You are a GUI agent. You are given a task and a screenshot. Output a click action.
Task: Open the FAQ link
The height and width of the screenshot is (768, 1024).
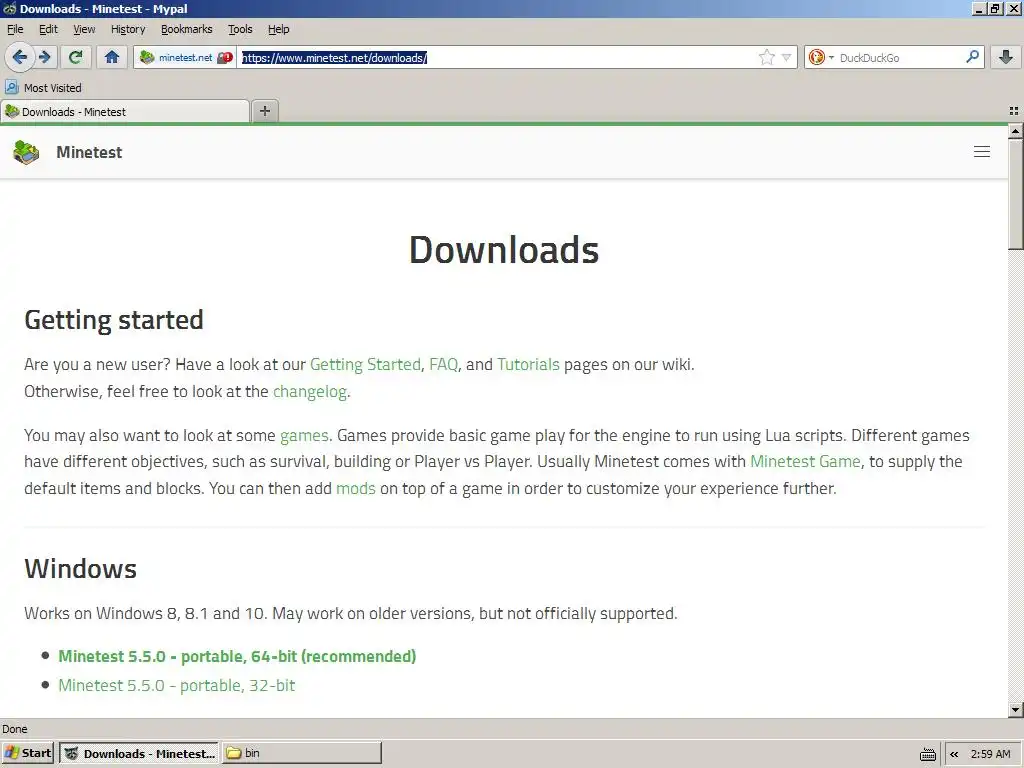pyautogui.click(x=443, y=364)
